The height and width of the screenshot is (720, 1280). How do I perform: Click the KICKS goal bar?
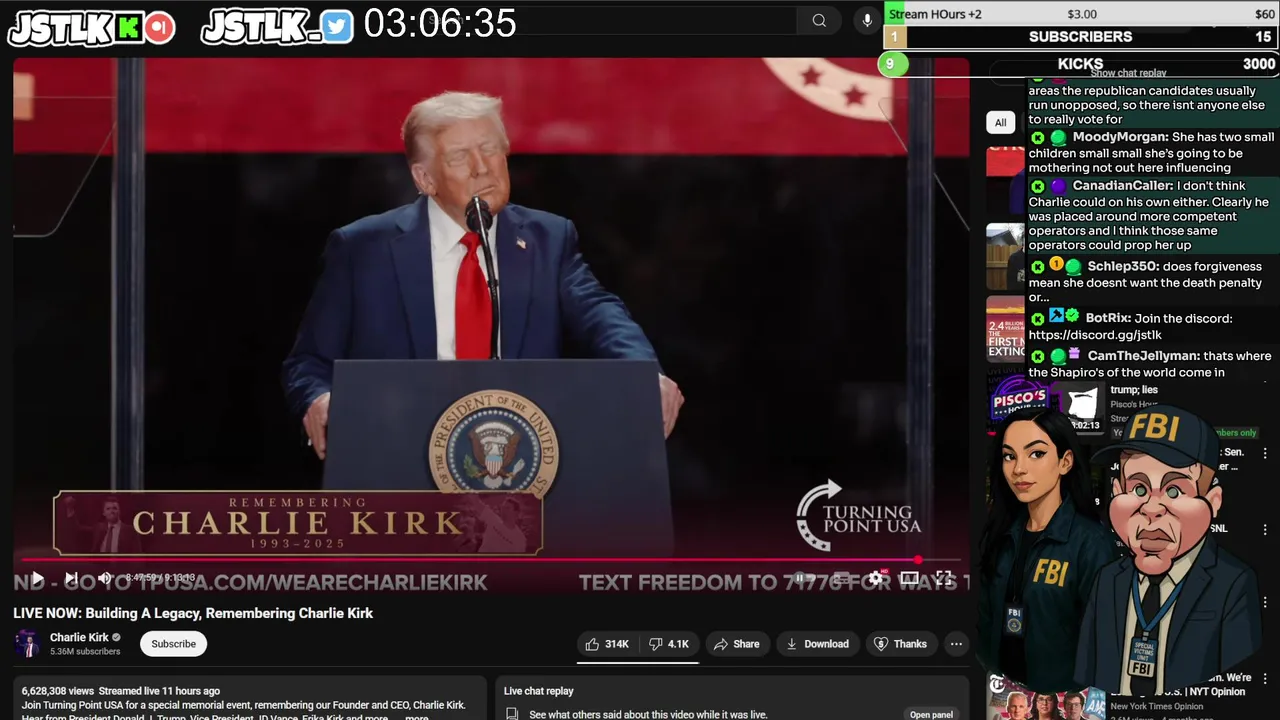coord(1080,64)
